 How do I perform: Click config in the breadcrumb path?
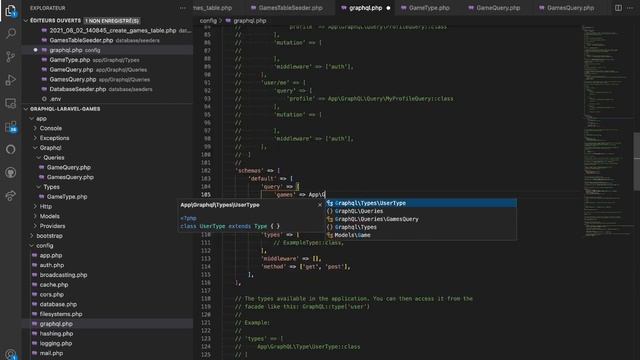[x=208, y=20]
